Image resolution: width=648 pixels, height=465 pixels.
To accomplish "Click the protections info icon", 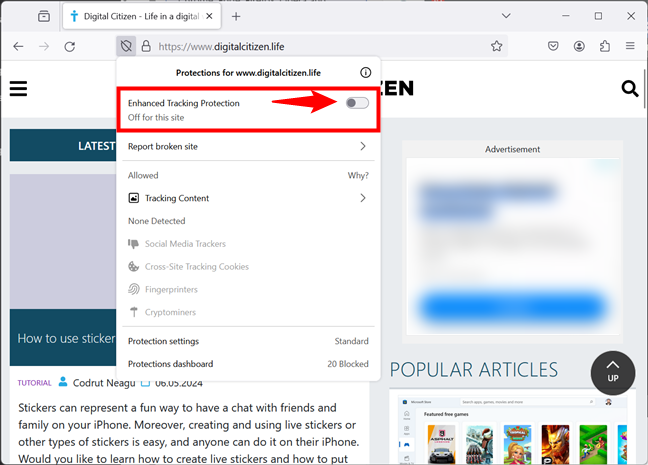I will (365, 73).
